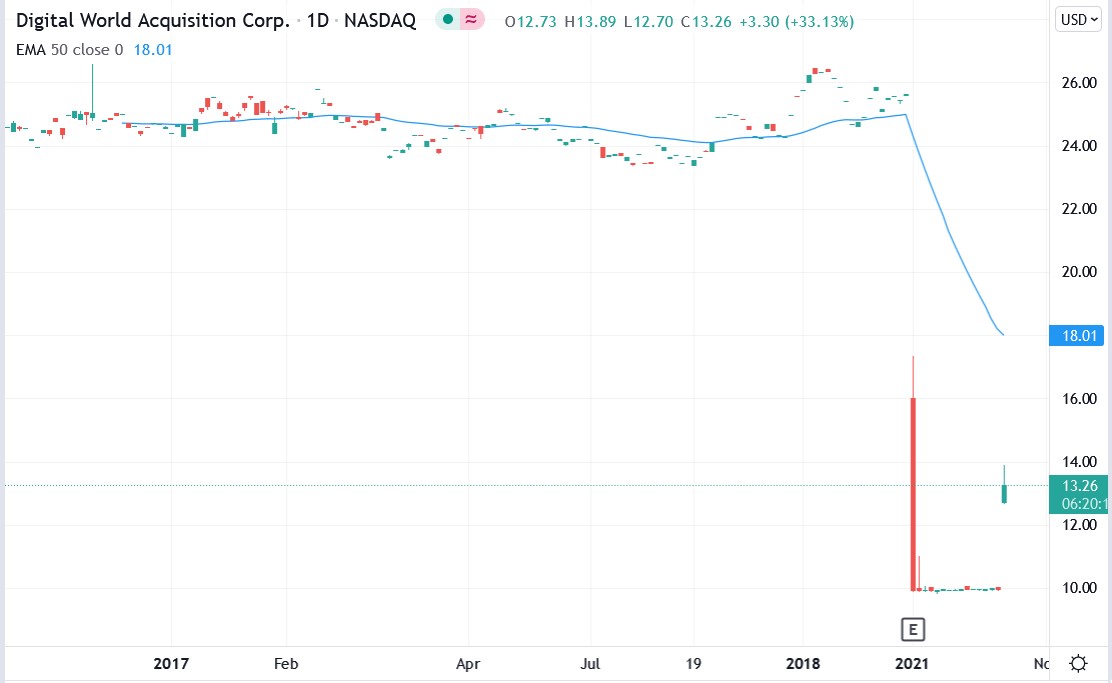The image size is (1112, 683).
Task: Click the blue 18.01 EMA price label
Action: [x=1077, y=335]
